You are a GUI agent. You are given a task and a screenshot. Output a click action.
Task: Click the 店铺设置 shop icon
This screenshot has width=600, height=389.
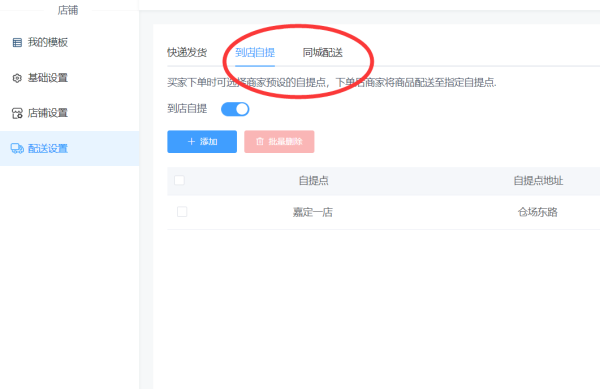tap(17, 113)
